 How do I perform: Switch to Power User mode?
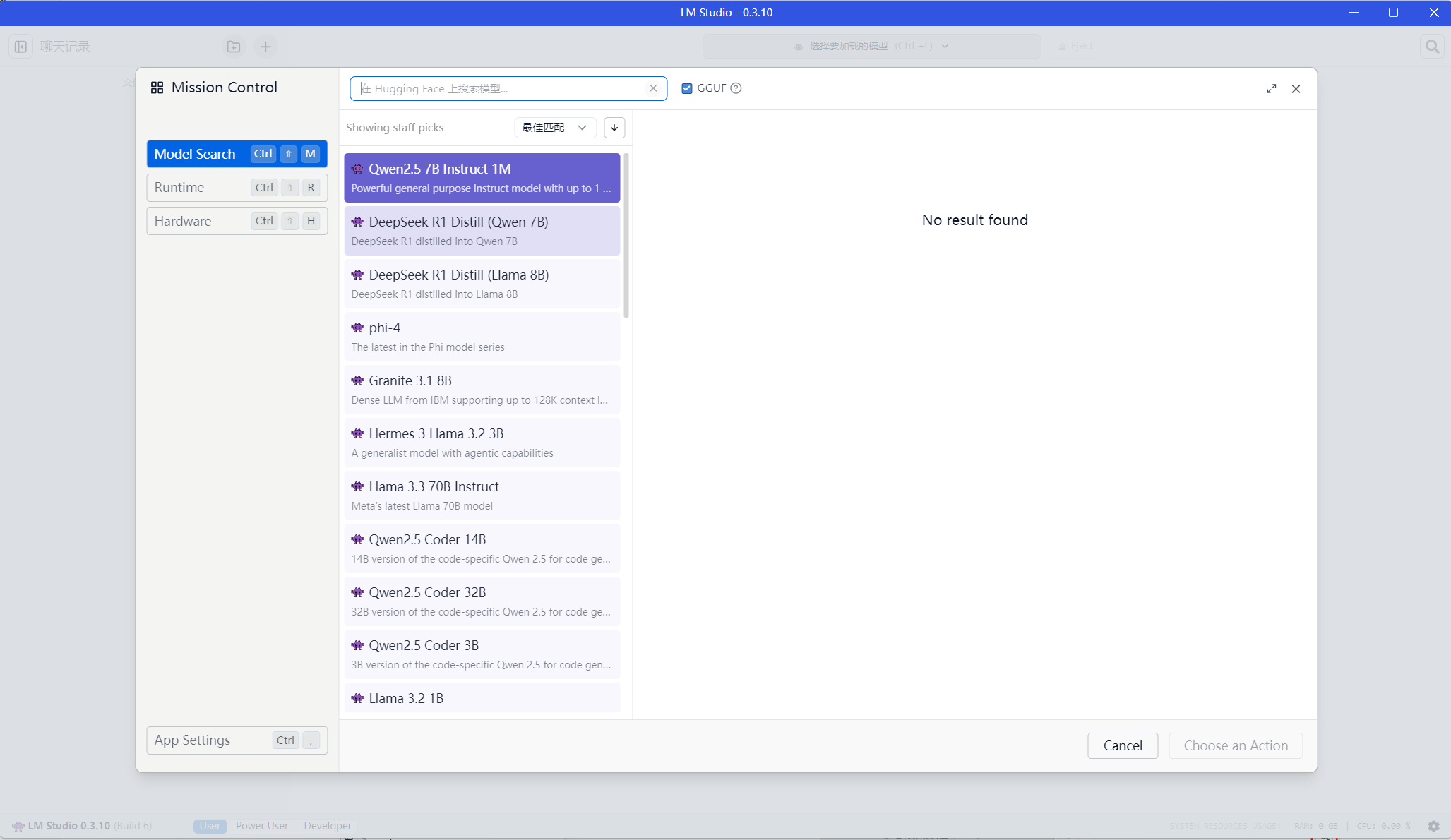[262, 826]
